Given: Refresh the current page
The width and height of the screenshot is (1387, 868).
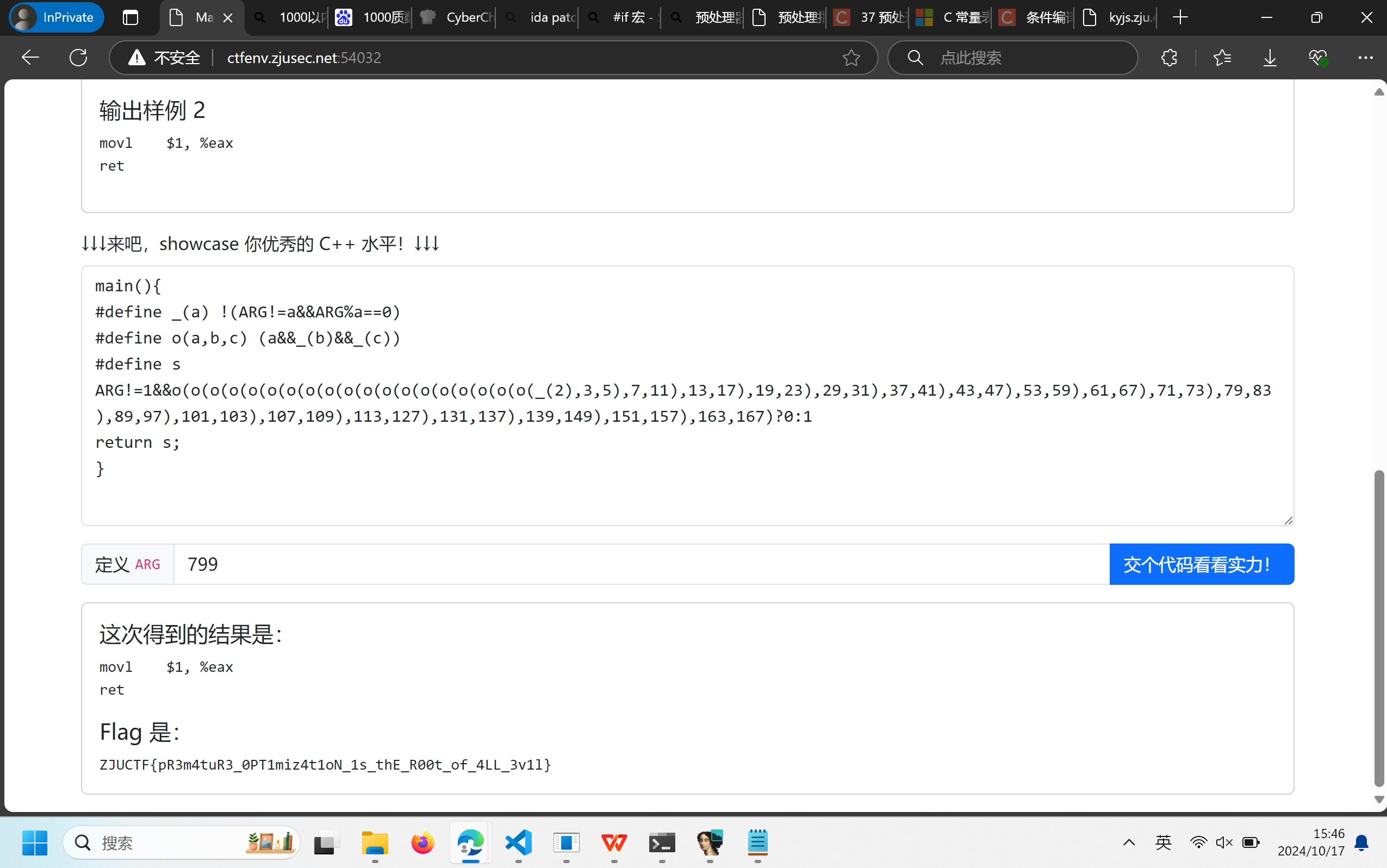Looking at the screenshot, I should 78,58.
